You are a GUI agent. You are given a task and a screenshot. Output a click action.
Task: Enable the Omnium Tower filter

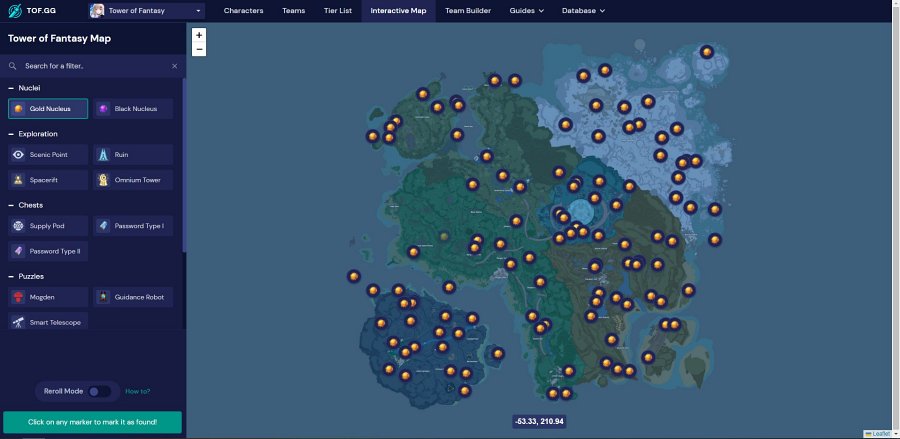pos(133,180)
